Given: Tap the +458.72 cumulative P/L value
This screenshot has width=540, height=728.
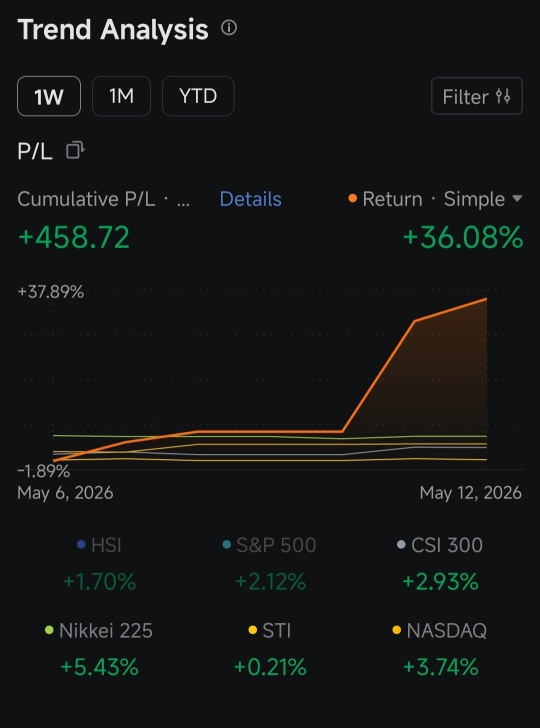Looking at the screenshot, I should point(73,237).
